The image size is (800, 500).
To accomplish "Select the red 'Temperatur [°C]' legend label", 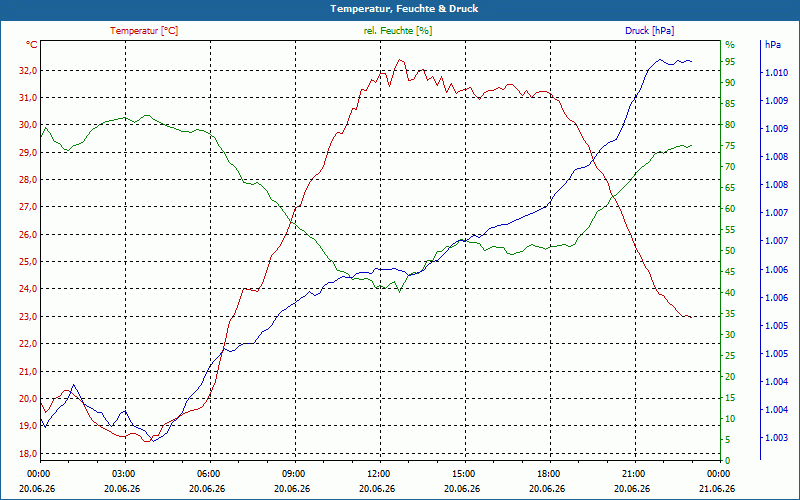I will point(144,31).
